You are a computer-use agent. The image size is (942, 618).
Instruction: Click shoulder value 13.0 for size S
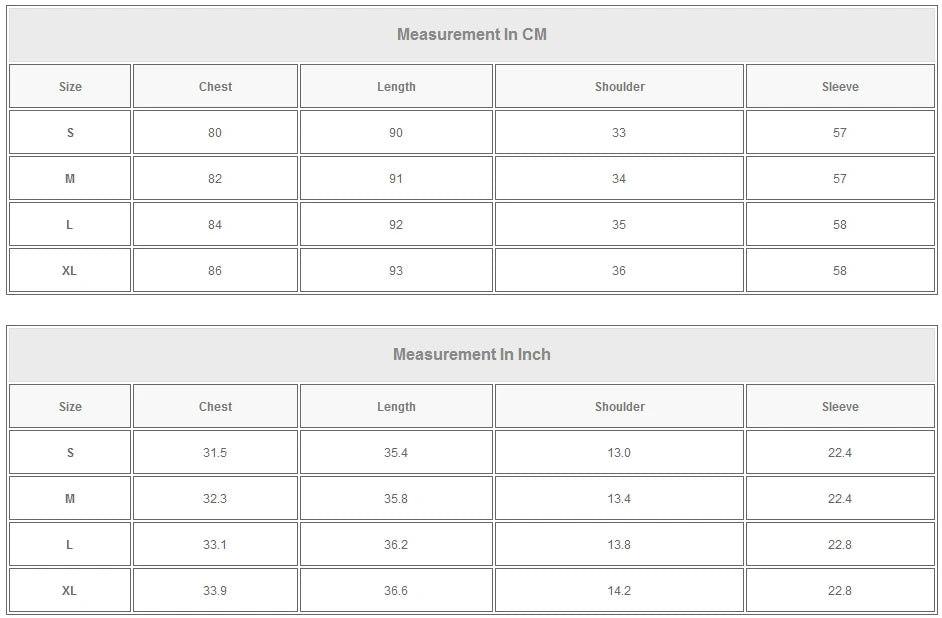pyautogui.click(x=619, y=453)
